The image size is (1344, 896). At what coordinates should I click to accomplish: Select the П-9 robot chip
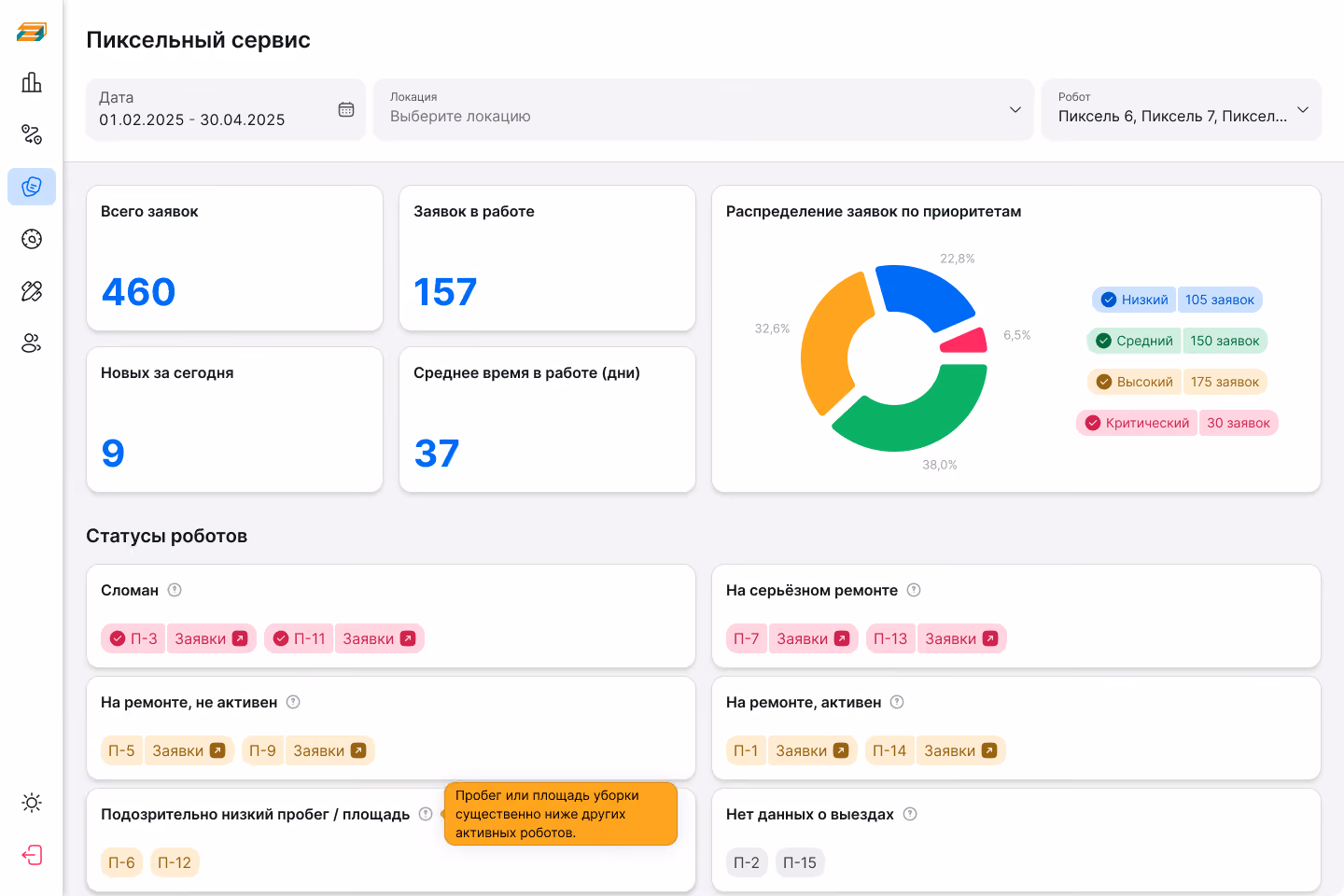point(263,750)
